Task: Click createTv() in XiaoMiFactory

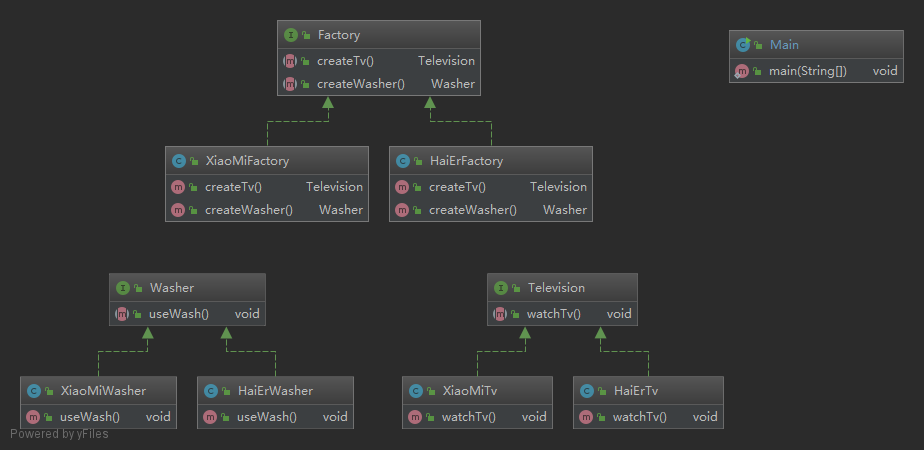Action: click(x=233, y=187)
